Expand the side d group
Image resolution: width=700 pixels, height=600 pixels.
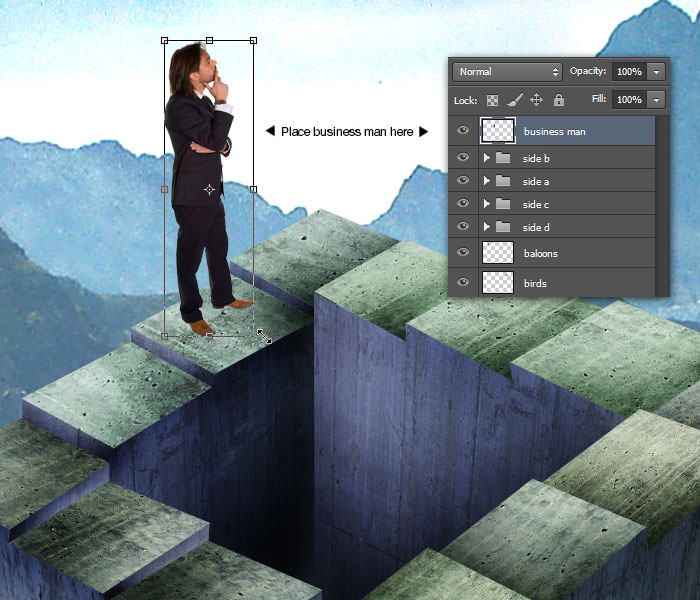click(487, 227)
